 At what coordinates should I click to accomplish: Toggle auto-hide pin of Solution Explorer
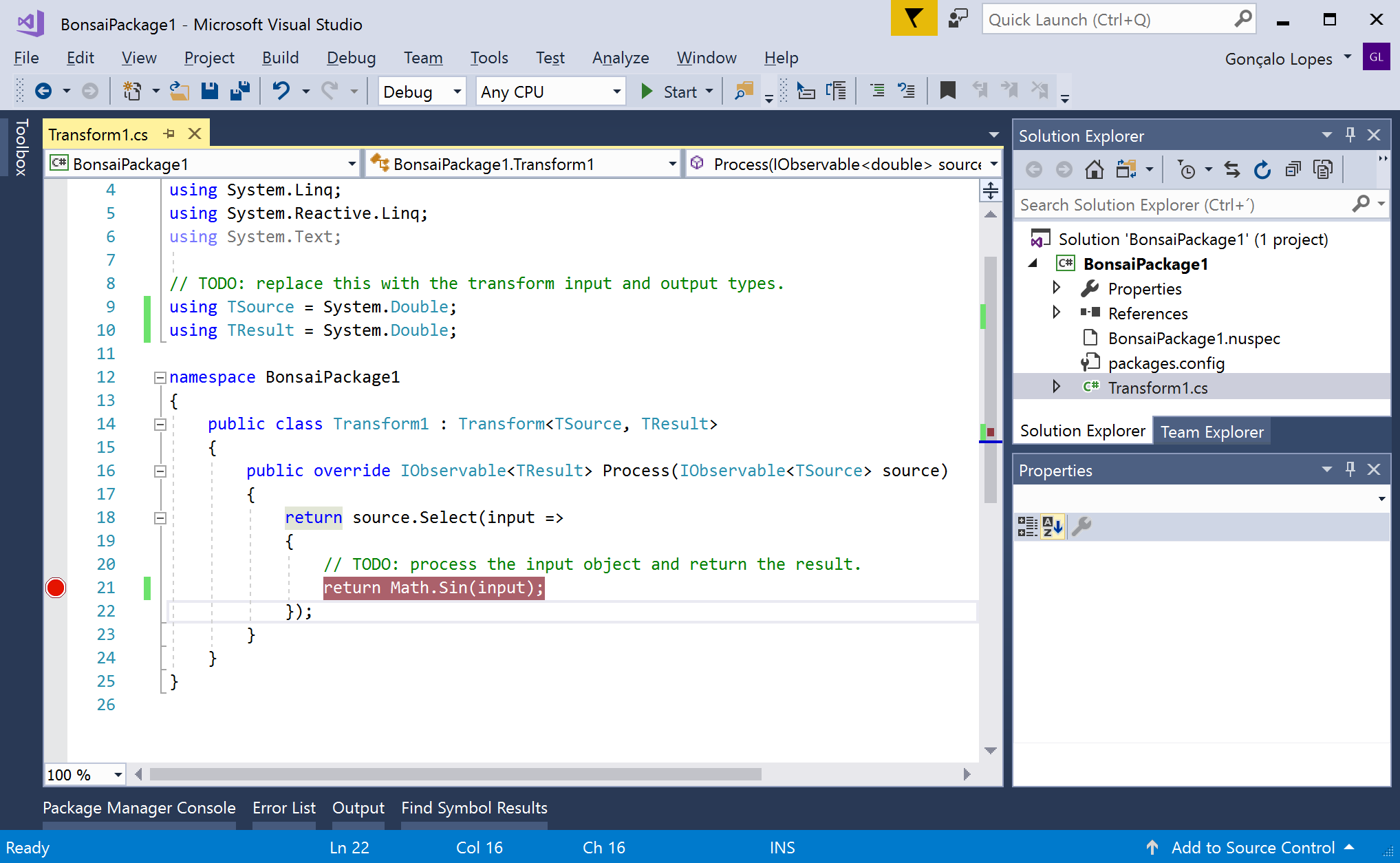(x=1350, y=135)
